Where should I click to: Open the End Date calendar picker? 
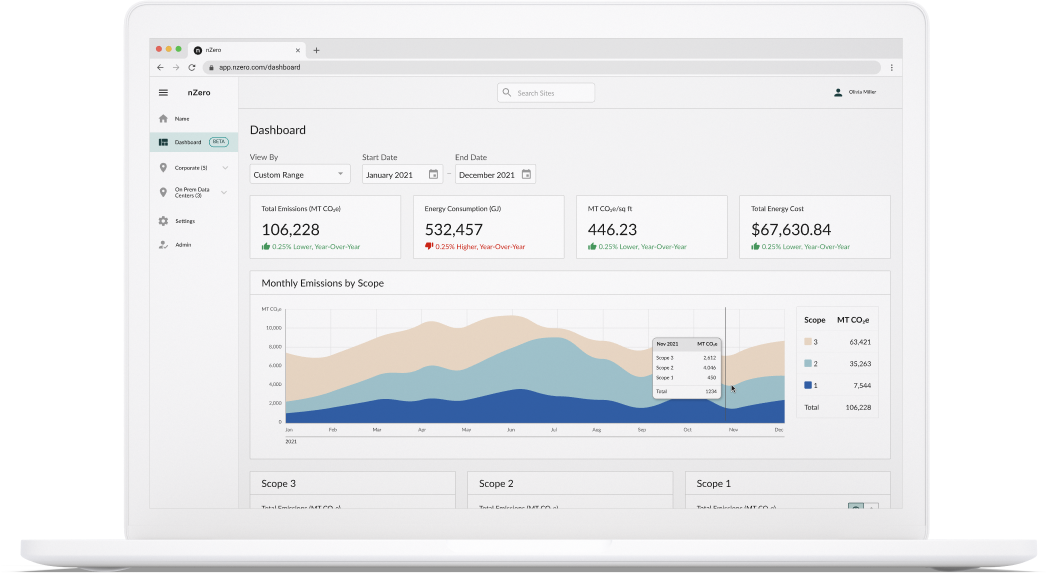pos(526,174)
